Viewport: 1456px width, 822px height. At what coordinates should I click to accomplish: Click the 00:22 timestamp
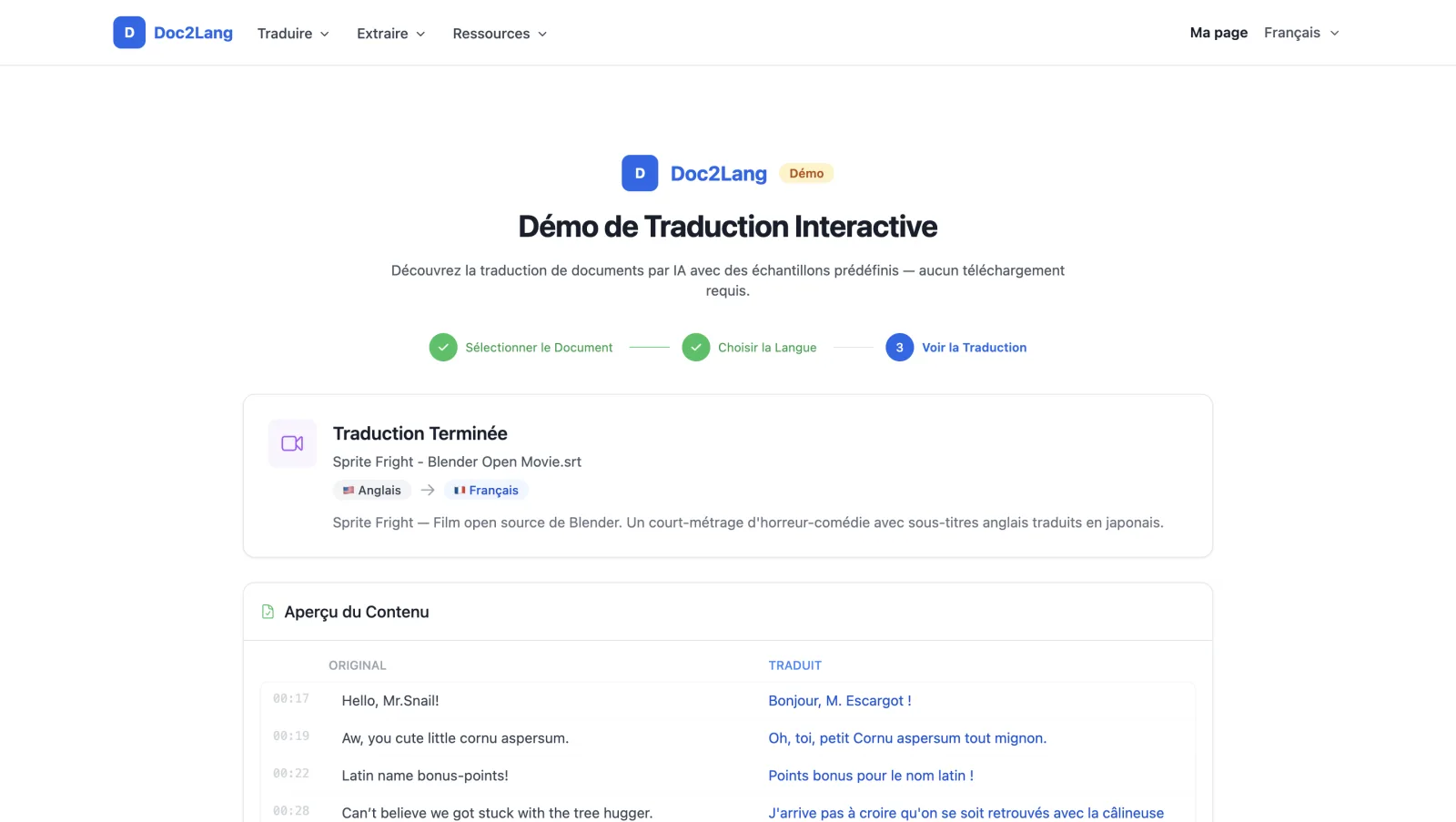coord(291,773)
